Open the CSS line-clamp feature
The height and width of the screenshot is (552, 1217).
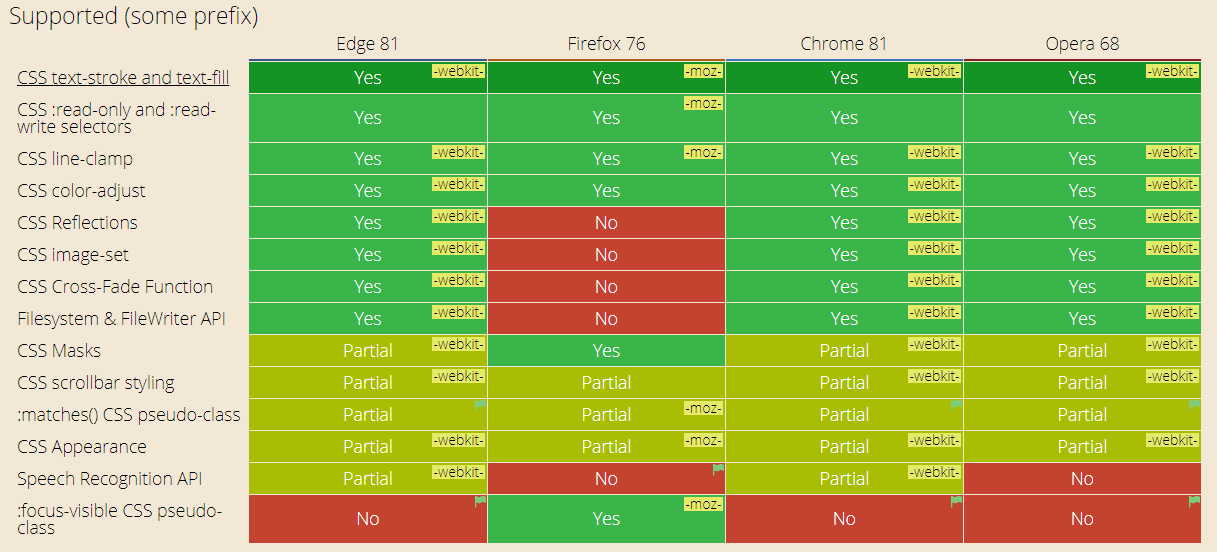75,159
